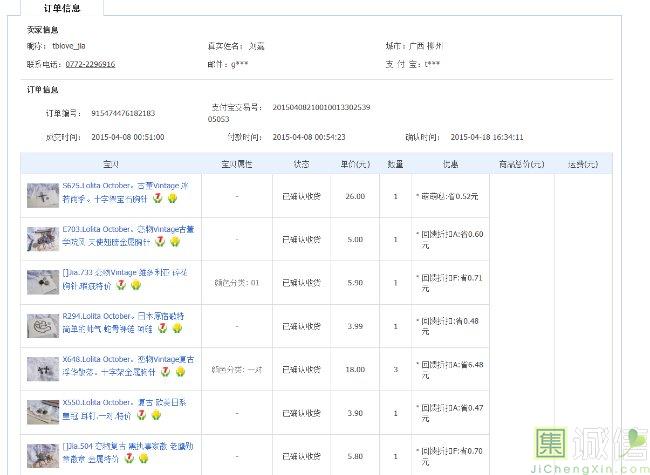Open the S675 product thumbnail image
650x475 pixels.
(43, 194)
